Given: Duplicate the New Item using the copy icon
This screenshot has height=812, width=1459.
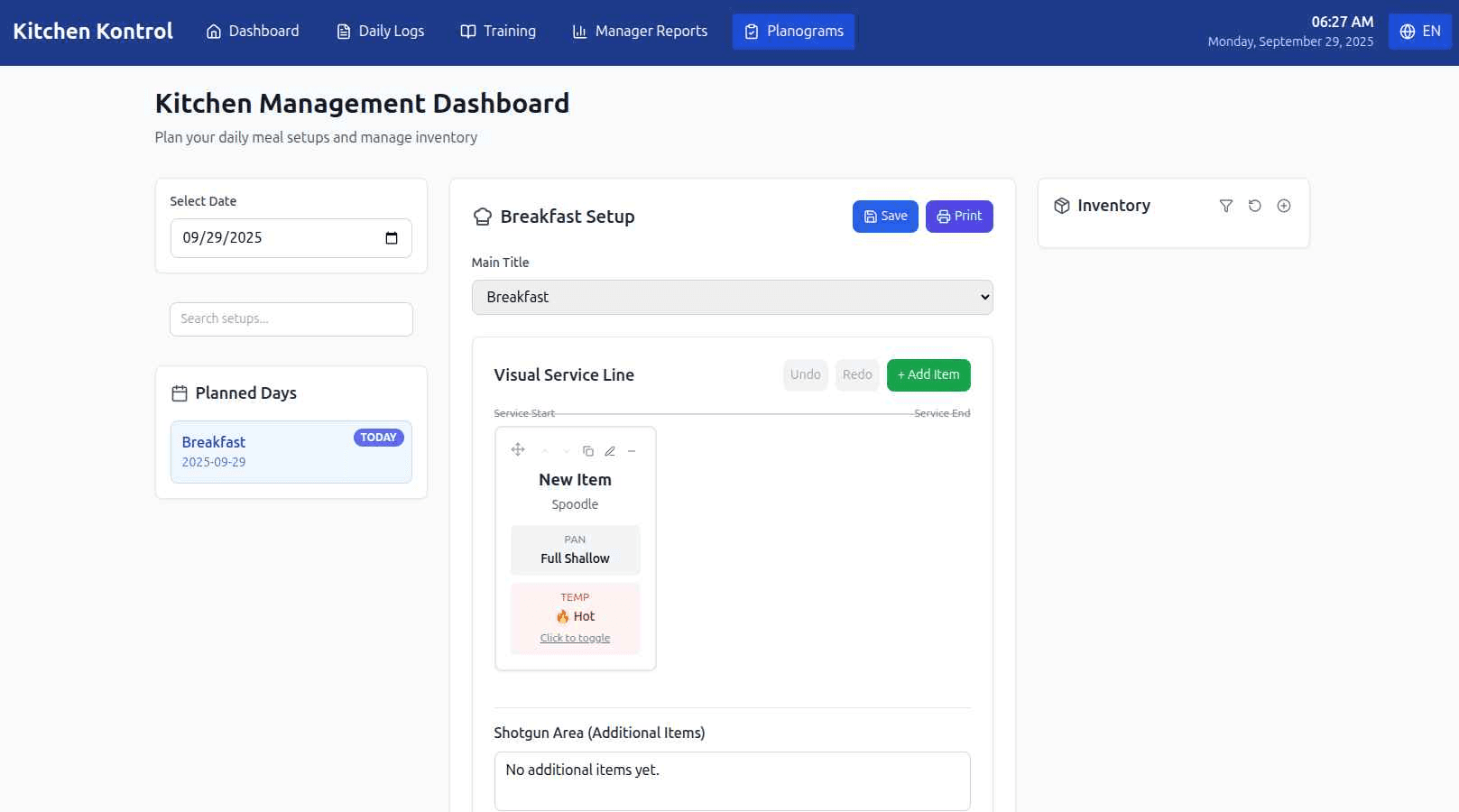Looking at the screenshot, I should (x=588, y=449).
